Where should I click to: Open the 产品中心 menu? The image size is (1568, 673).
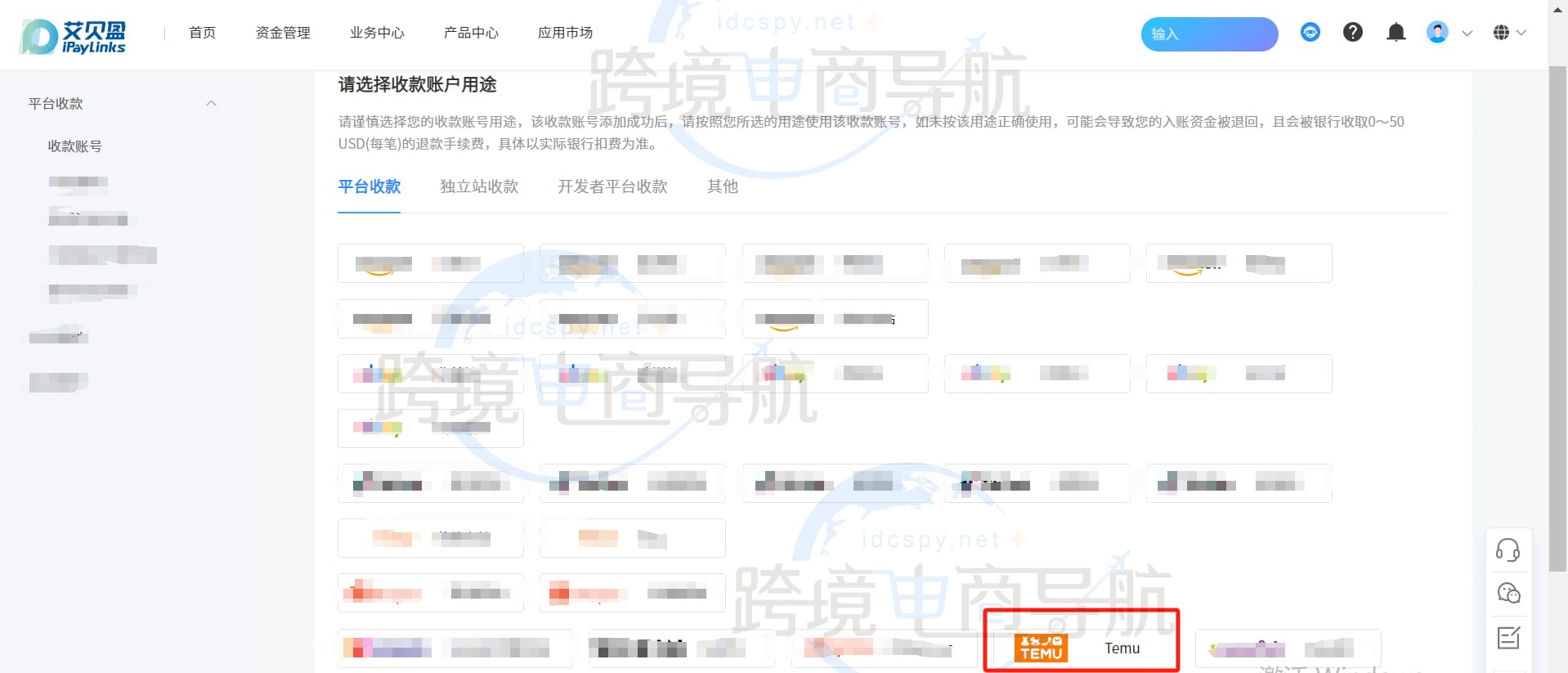(x=471, y=33)
